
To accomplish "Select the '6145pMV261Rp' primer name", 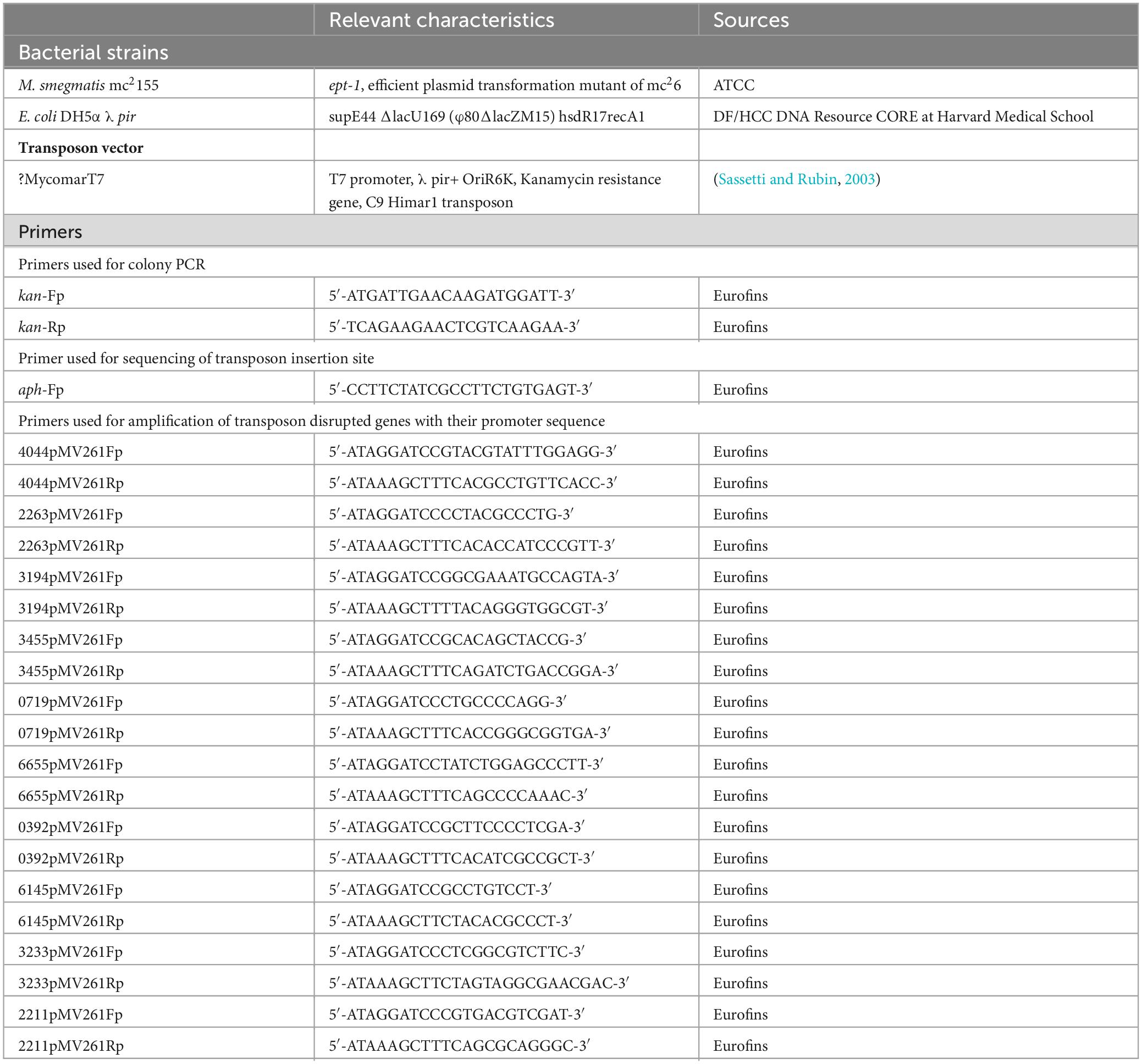I will (x=71, y=921).
